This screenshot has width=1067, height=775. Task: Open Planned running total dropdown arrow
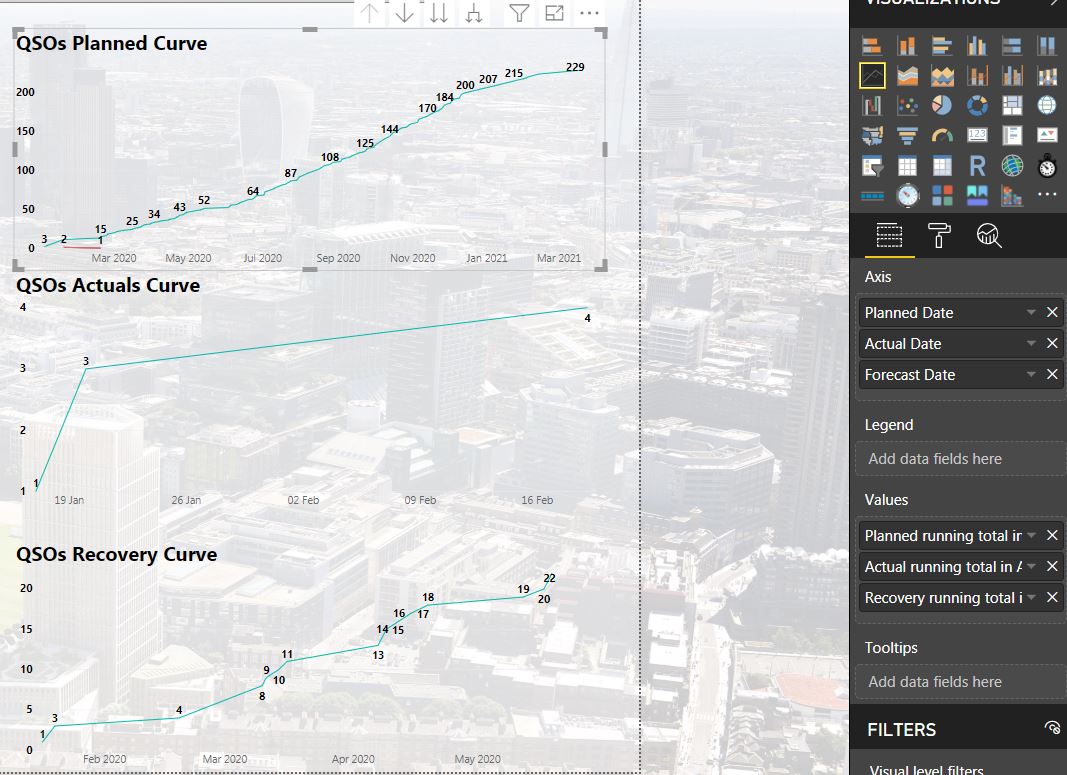[1032, 535]
